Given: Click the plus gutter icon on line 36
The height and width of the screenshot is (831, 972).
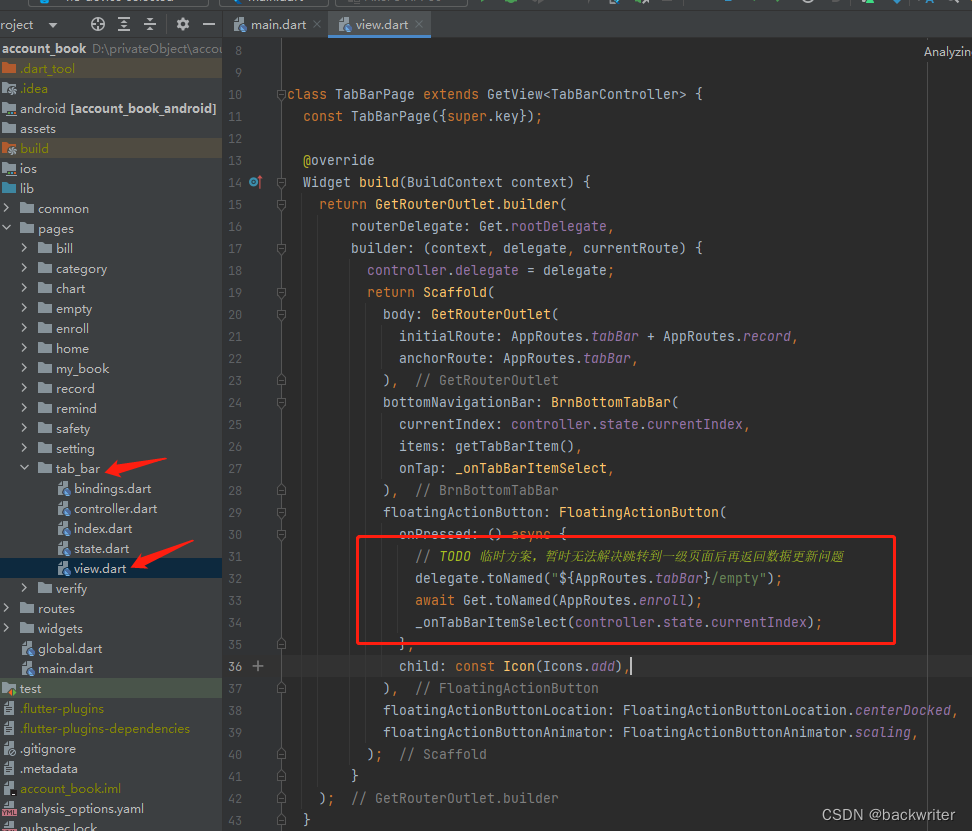Looking at the screenshot, I should 258,666.
